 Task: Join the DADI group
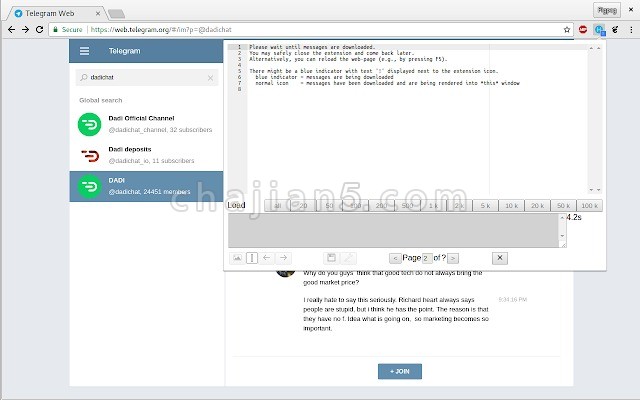point(400,371)
